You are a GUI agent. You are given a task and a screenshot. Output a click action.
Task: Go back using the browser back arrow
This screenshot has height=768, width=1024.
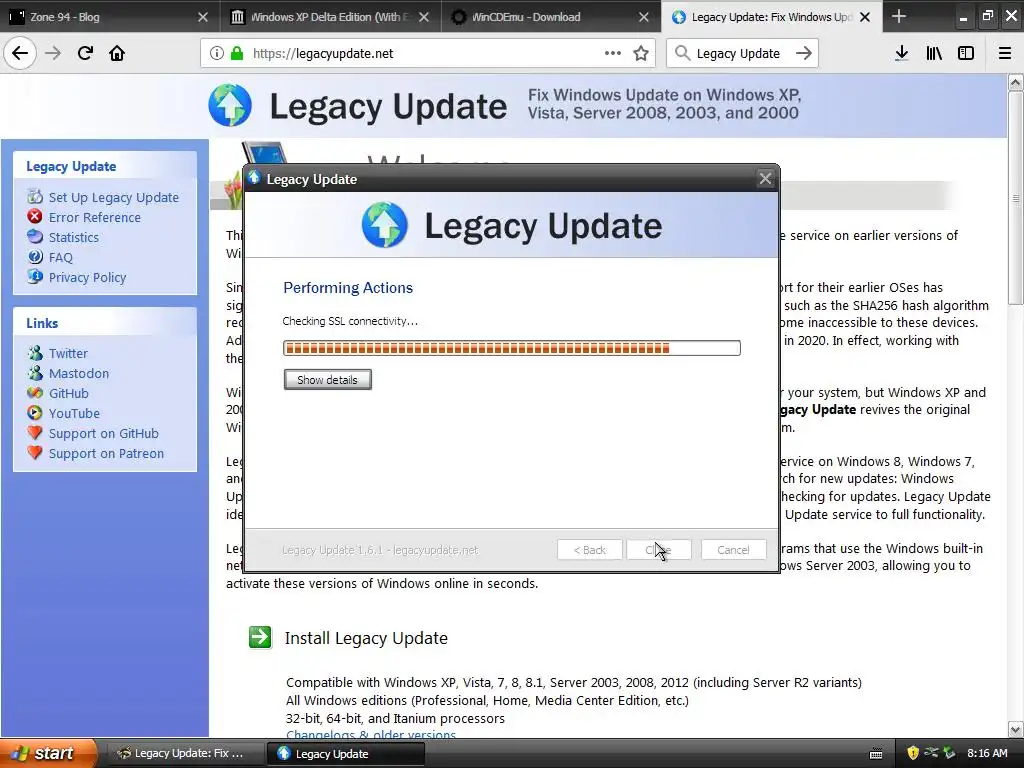click(x=20, y=53)
